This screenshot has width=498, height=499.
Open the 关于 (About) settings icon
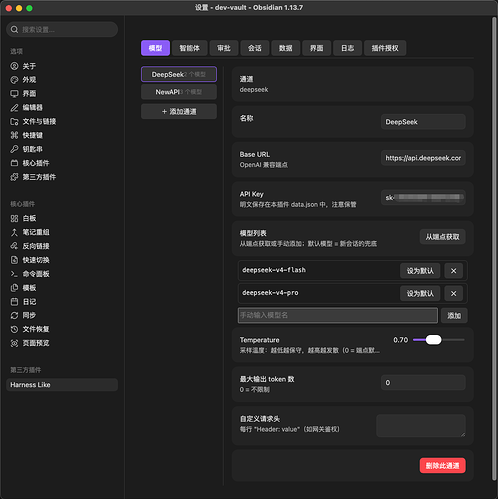click(x=14, y=66)
